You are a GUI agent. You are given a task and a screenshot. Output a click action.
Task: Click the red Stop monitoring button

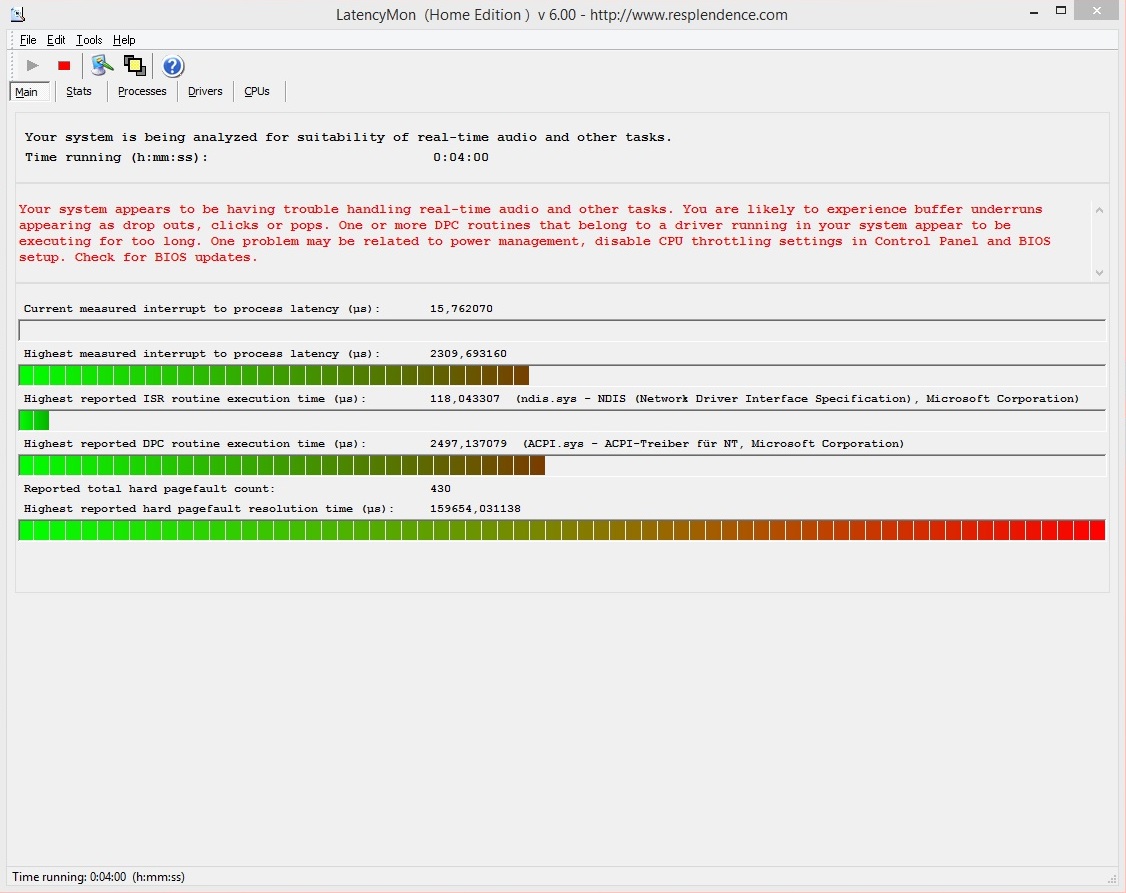(64, 66)
